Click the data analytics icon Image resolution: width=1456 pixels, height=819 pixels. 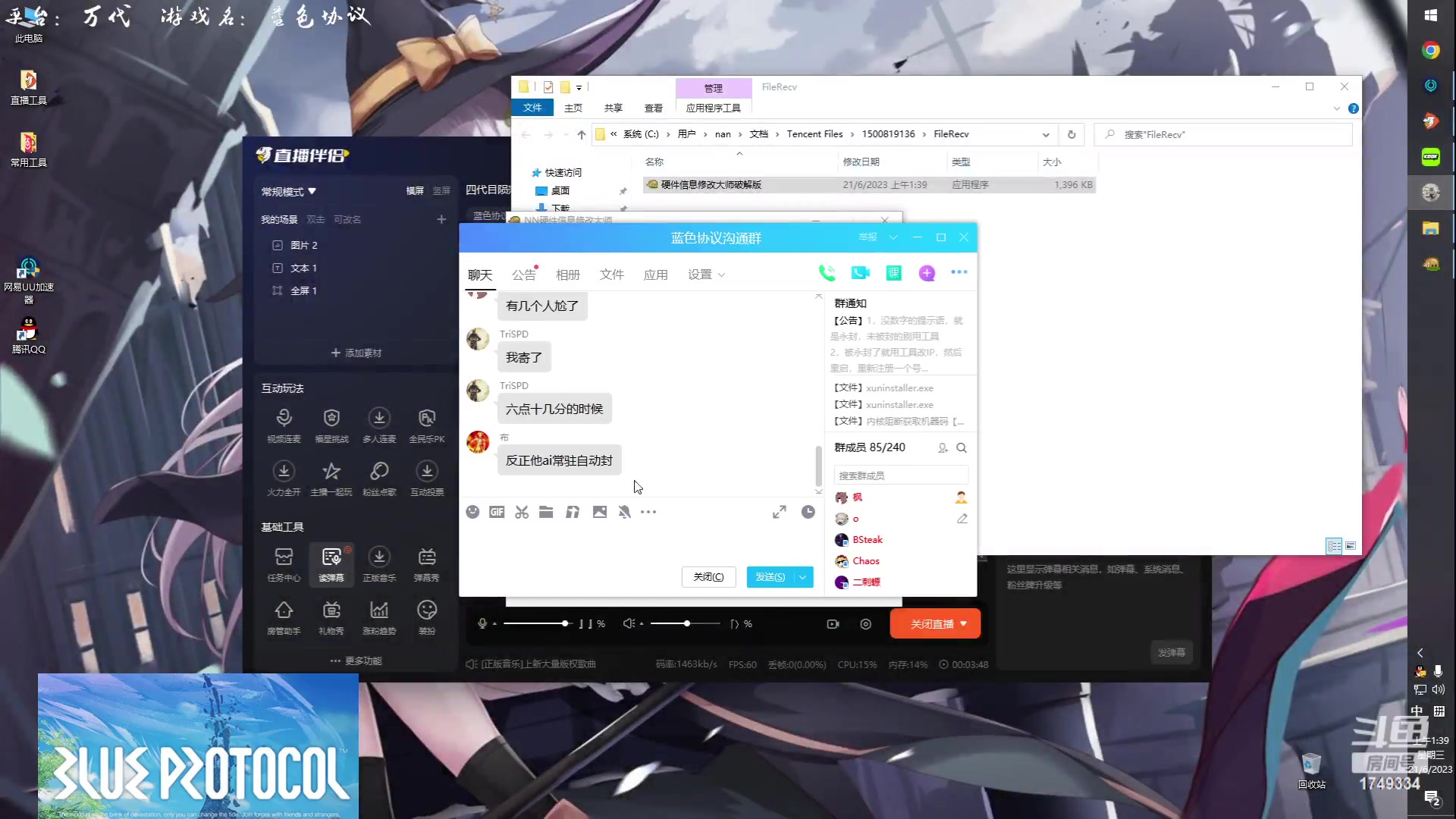coord(379,609)
